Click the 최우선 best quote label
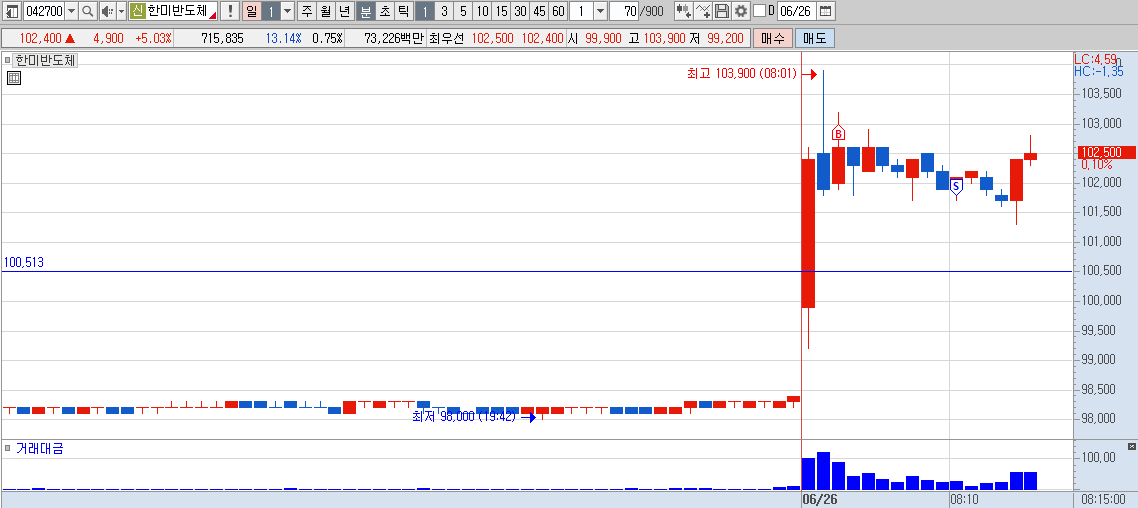 pyautogui.click(x=446, y=38)
